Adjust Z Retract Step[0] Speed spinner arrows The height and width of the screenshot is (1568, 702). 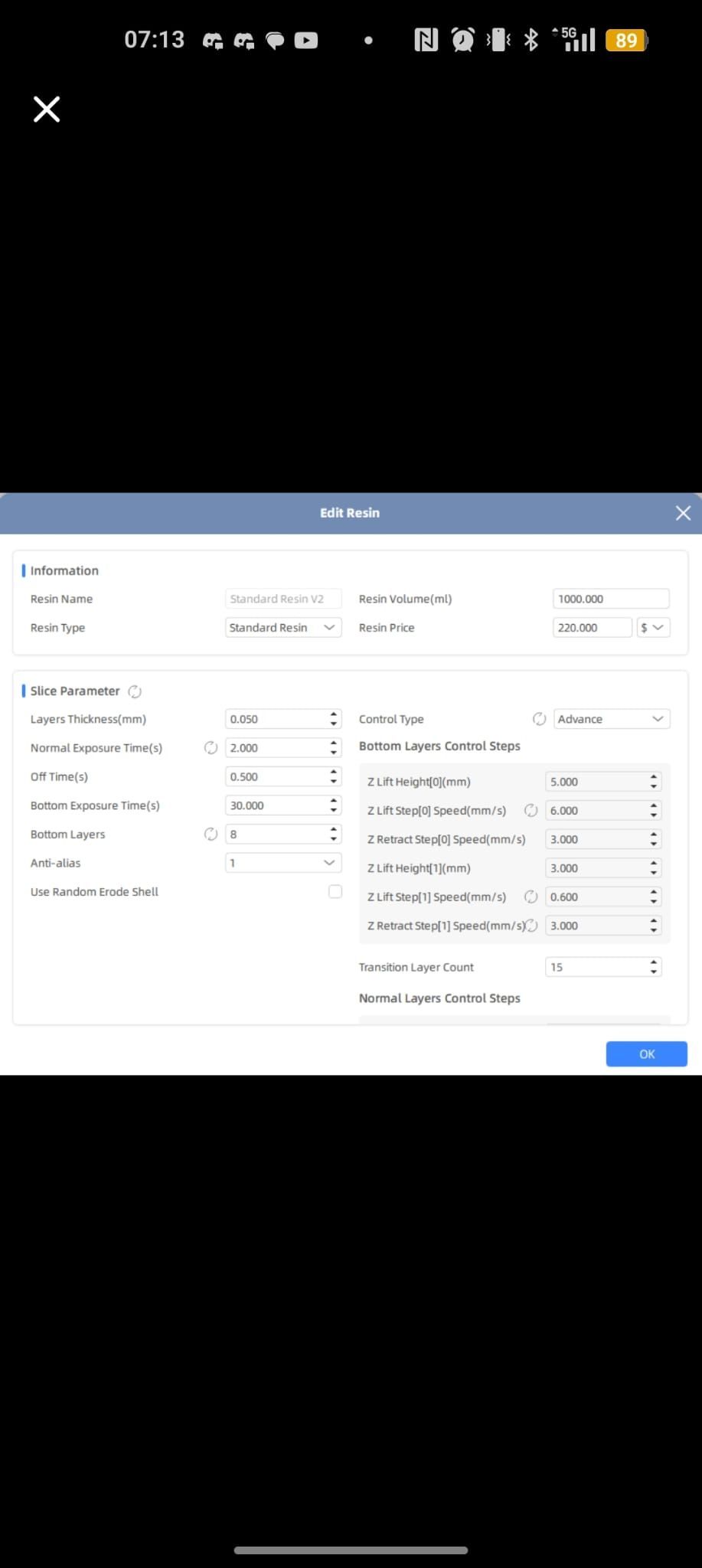654,839
